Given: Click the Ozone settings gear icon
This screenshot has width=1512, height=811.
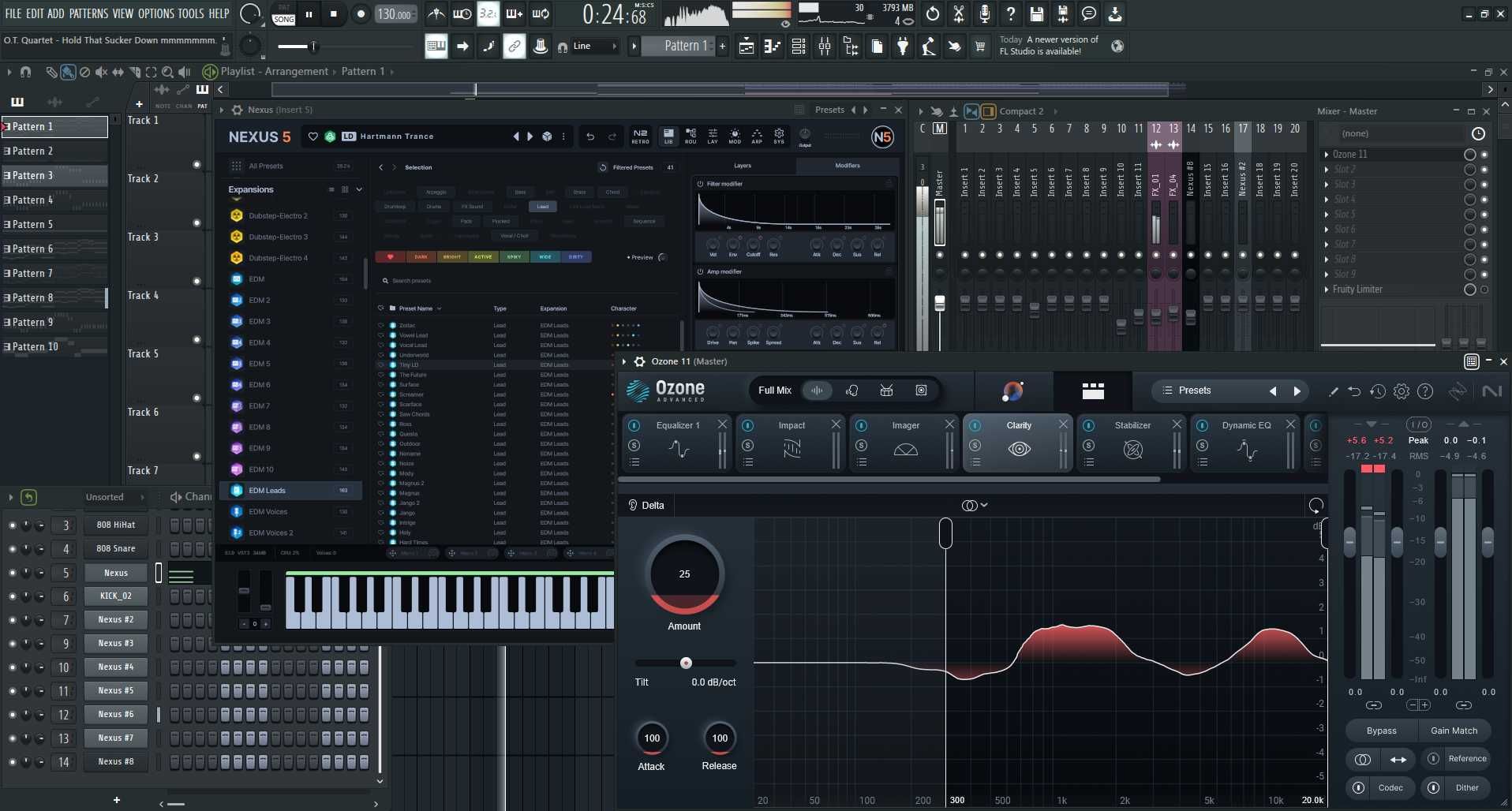Looking at the screenshot, I should coord(1402,391).
